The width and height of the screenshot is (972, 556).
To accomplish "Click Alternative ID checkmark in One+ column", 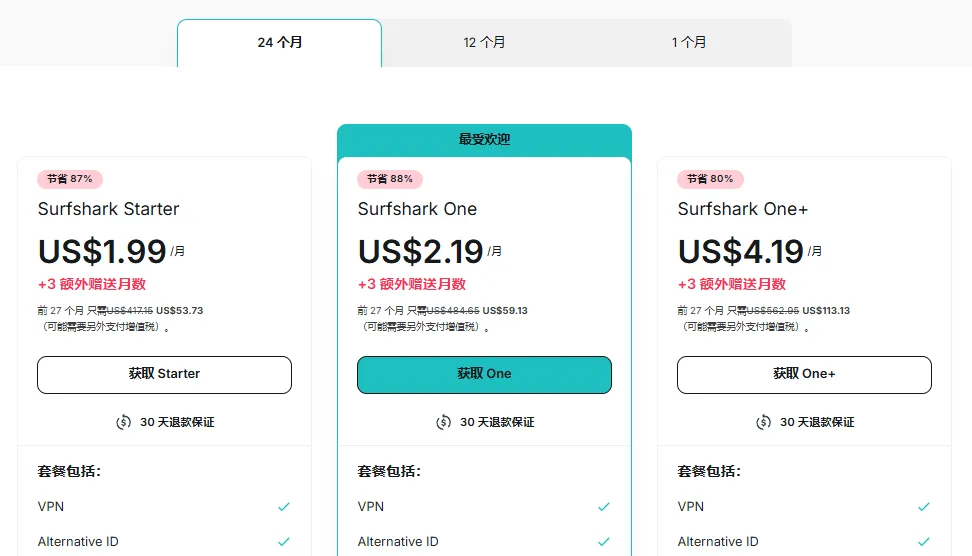I will tap(924, 542).
